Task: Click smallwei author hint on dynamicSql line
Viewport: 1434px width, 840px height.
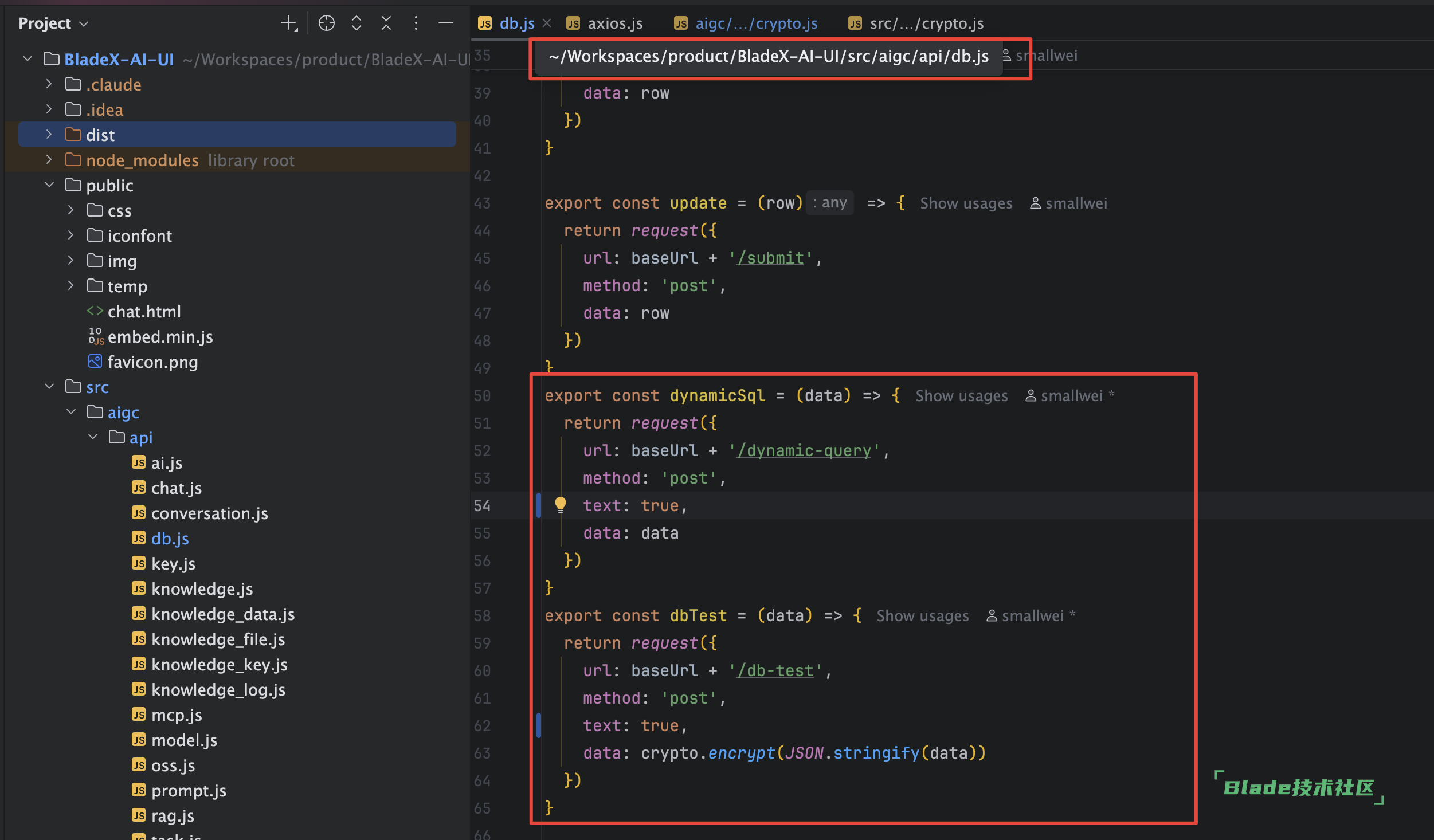Action: (x=1069, y=396)
